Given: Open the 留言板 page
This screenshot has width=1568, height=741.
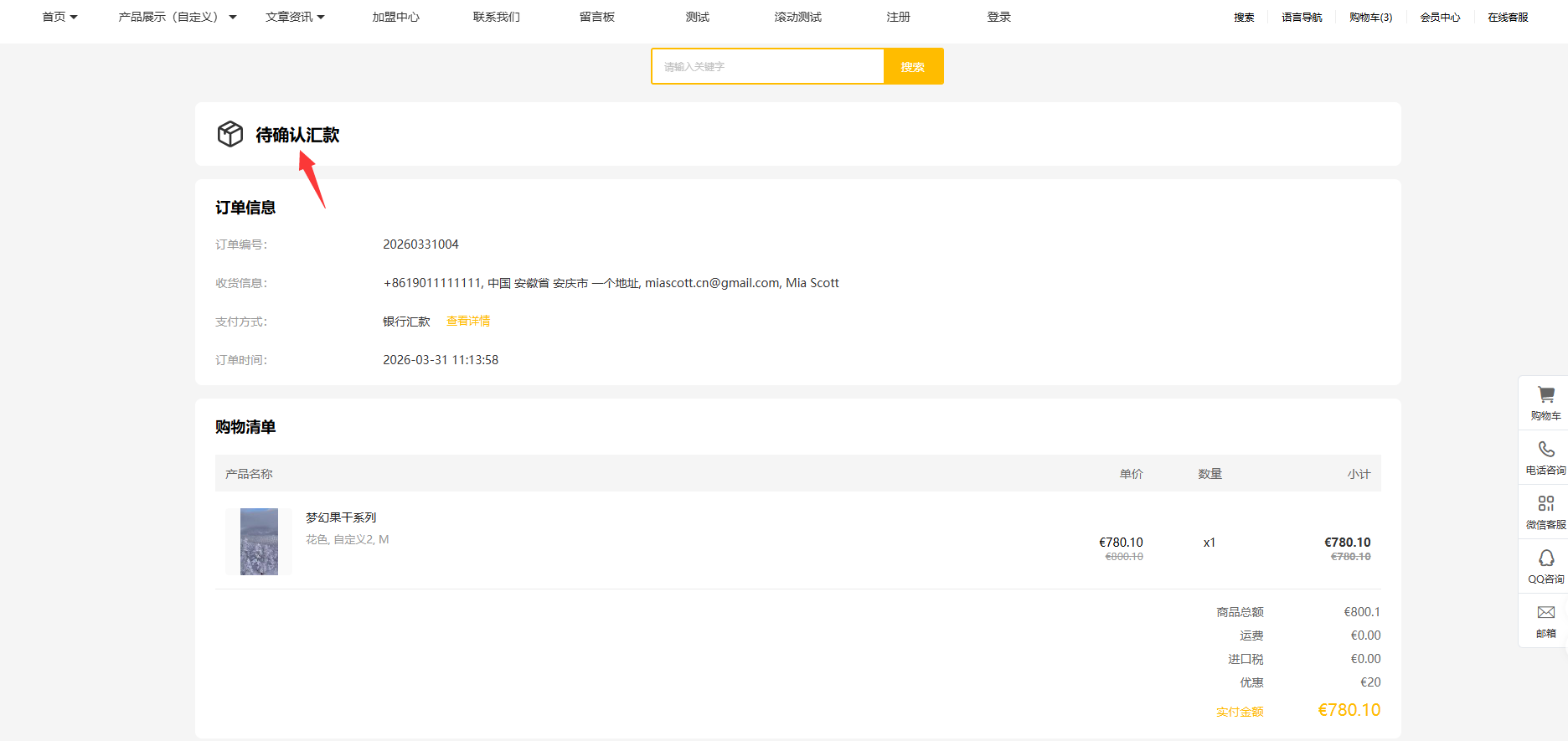Looking at the screenshot, I should click(596, 17).
